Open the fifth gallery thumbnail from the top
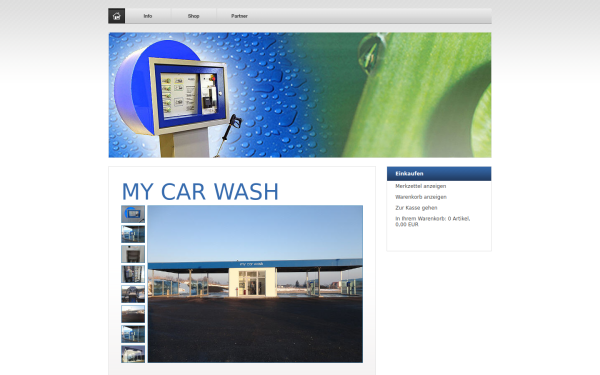The image size is (600, 375). [133, 294]
